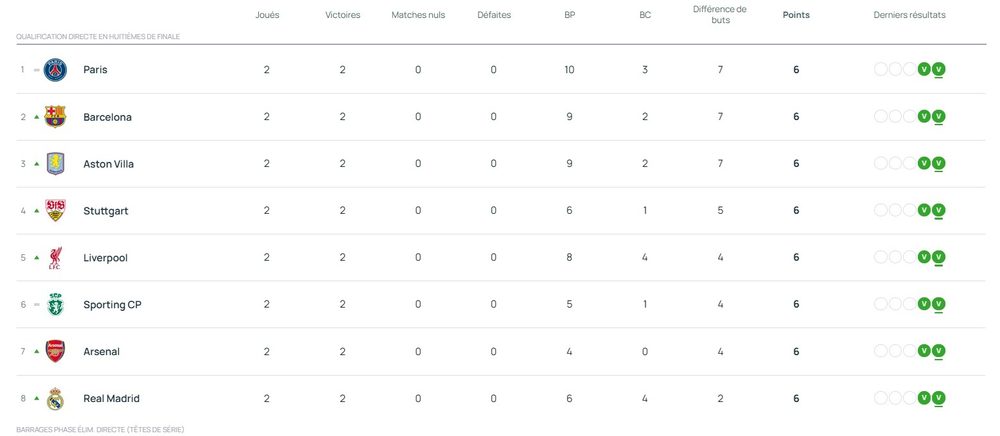Open the Liverpool team link

[x=105, y=258]
